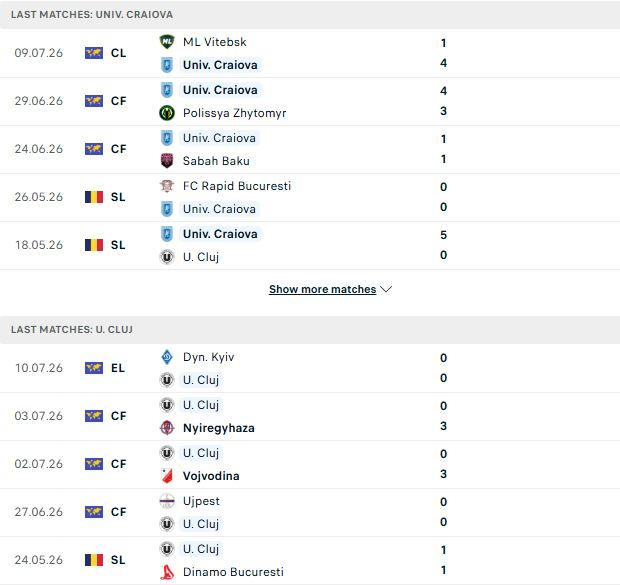Click the chevron next to Show more matches
620x585 pixels.
(386, 289)
